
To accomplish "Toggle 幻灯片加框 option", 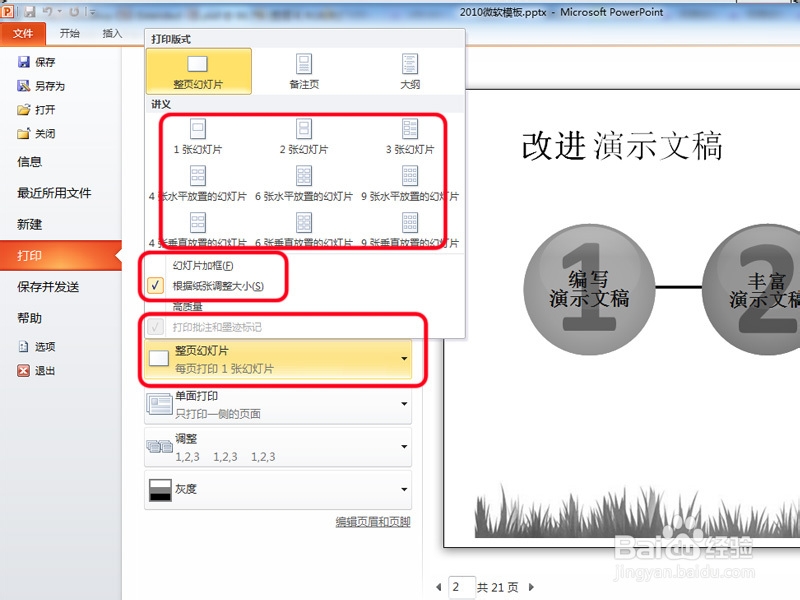I will pos(203,266).
